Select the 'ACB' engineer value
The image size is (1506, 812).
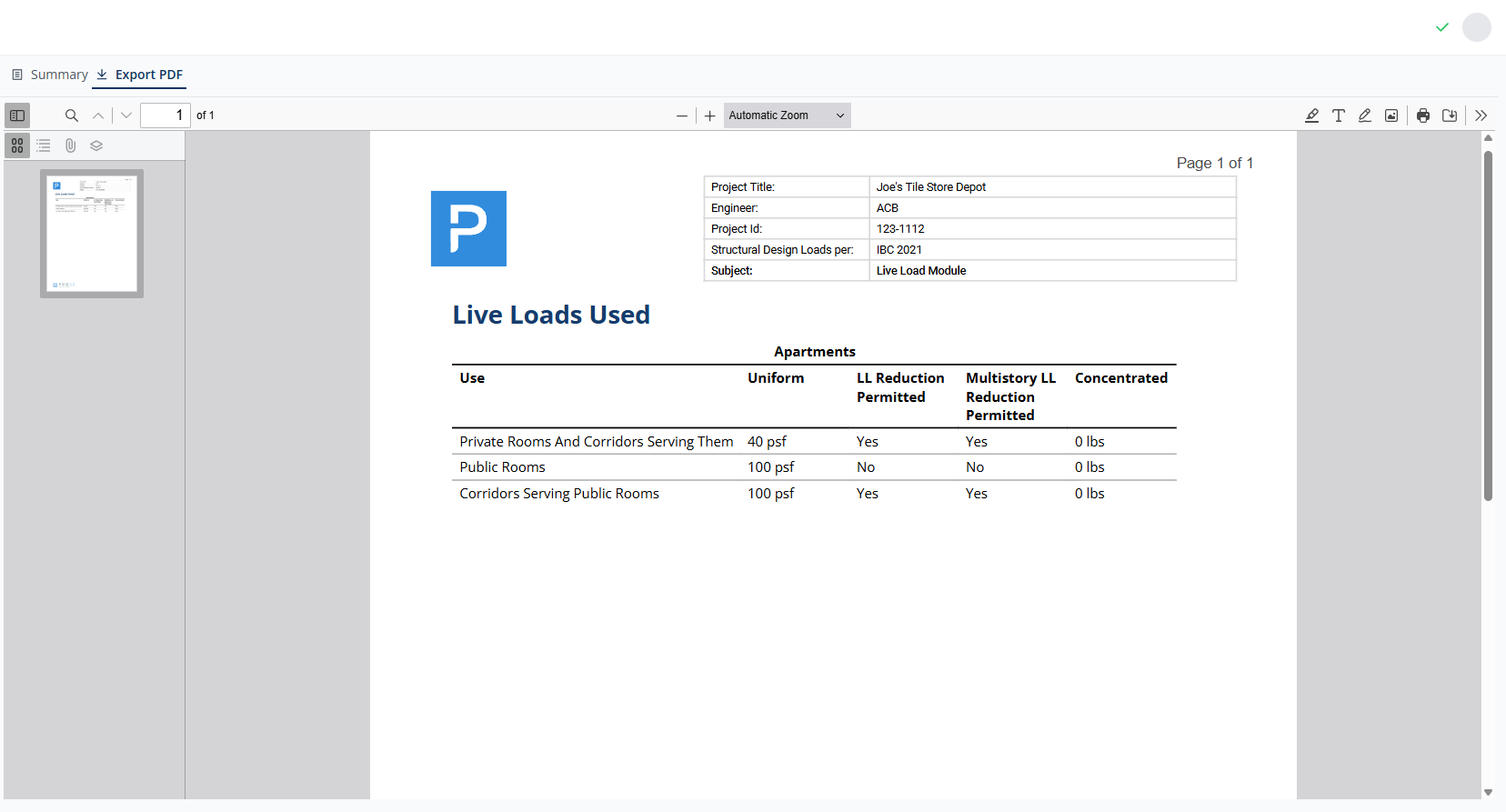coord(888,208)
